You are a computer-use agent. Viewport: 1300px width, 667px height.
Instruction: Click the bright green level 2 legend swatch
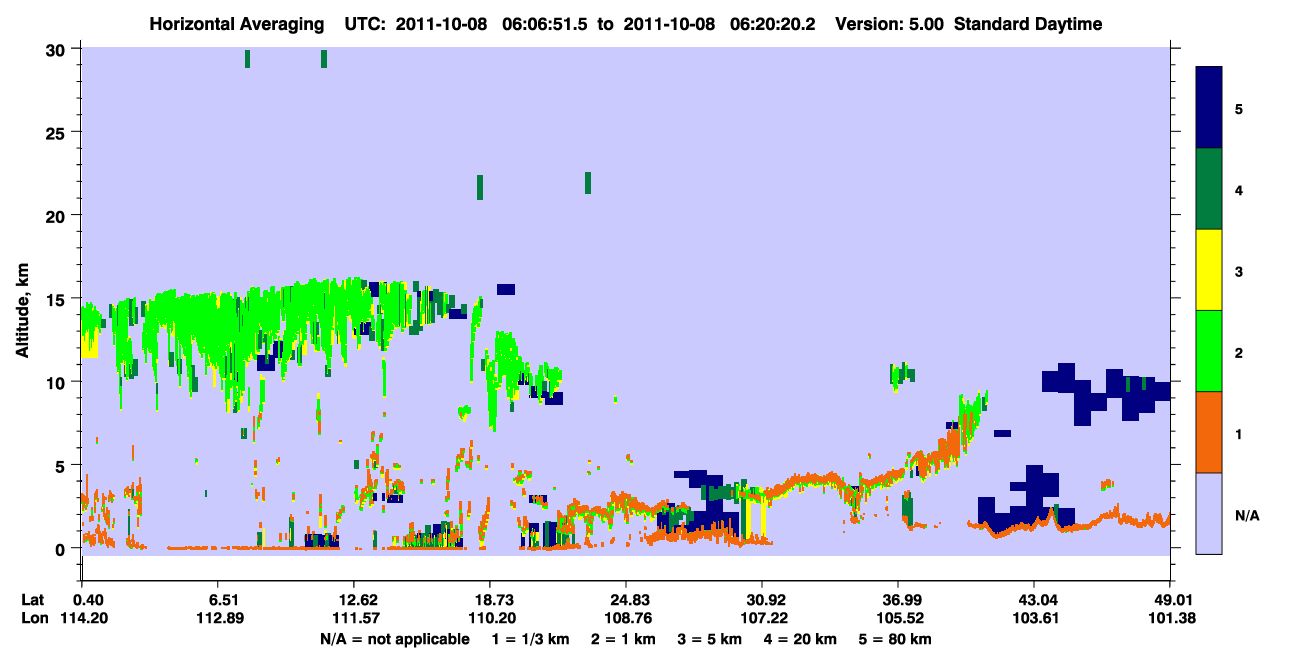pos(1209,351)
